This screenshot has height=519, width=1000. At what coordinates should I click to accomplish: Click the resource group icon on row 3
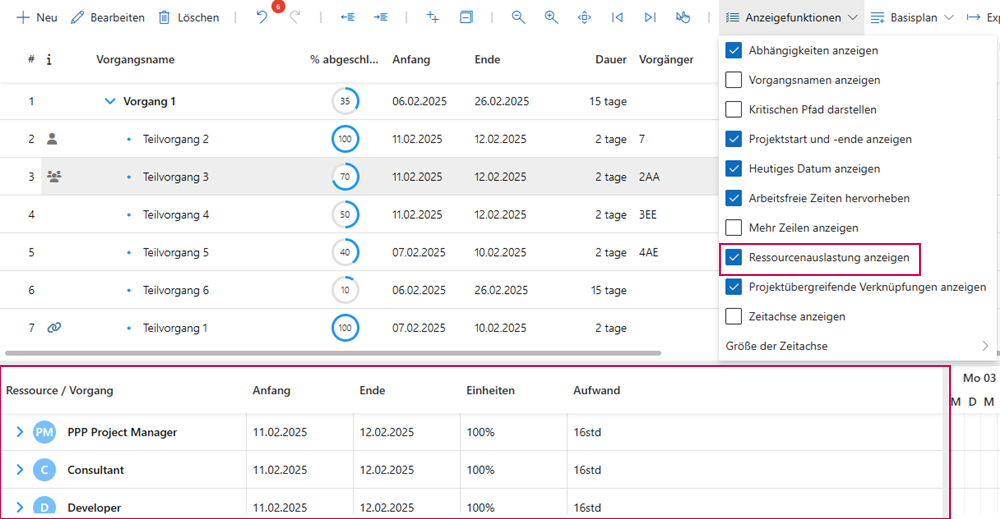click(x=54, y=177)
